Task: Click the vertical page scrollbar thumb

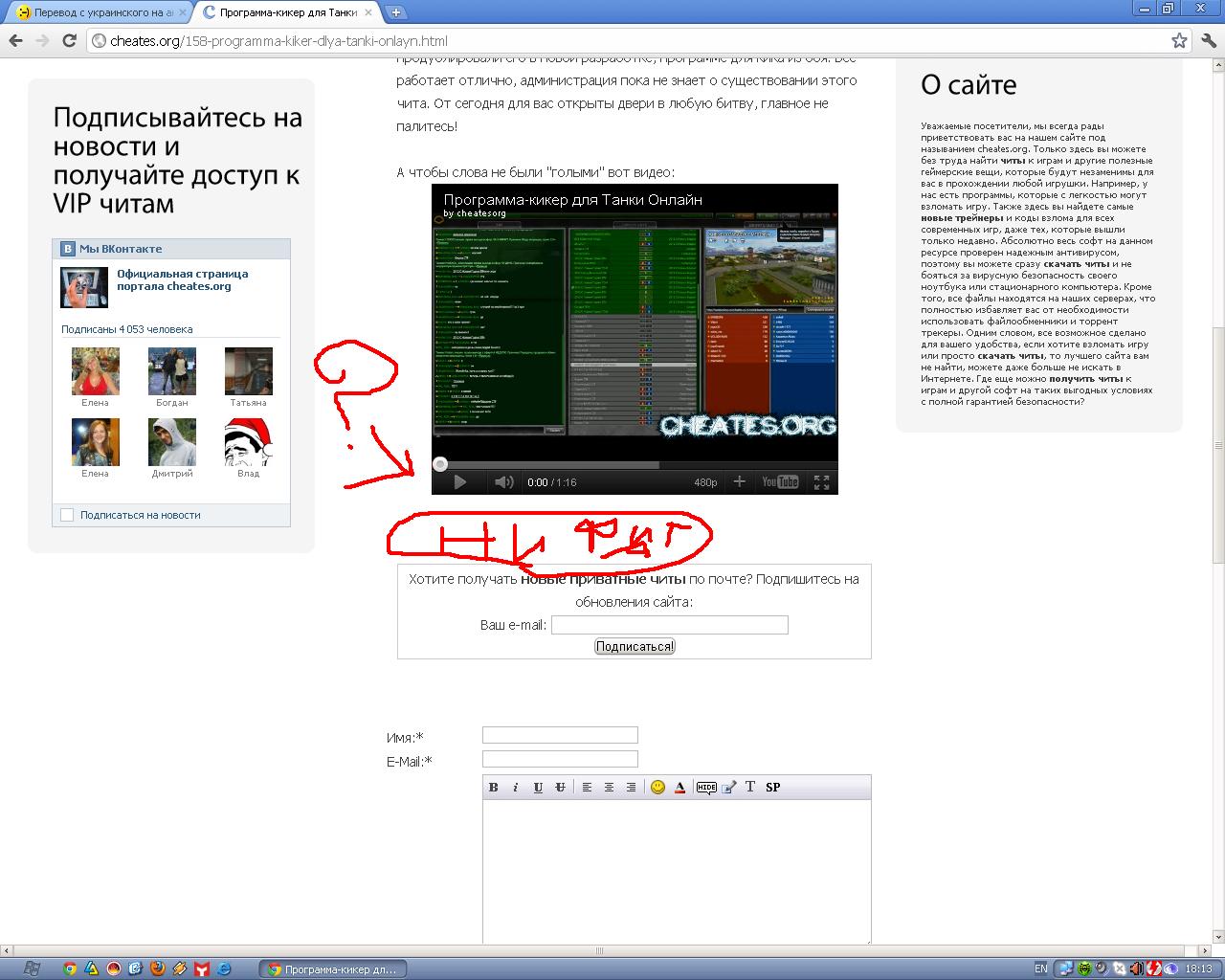Action: [x=1218, y=445]
